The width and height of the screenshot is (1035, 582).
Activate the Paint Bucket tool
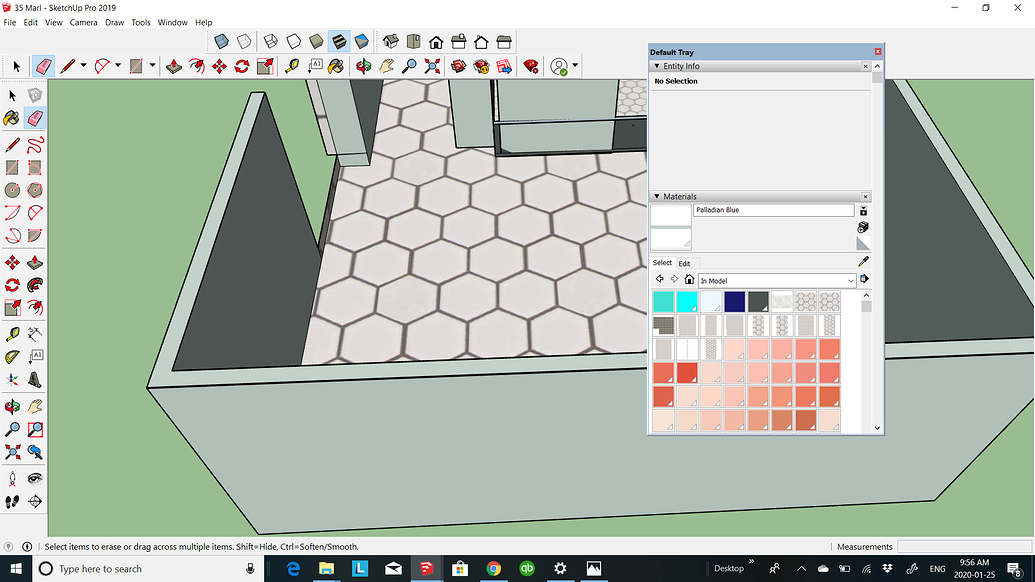[13, 118]
